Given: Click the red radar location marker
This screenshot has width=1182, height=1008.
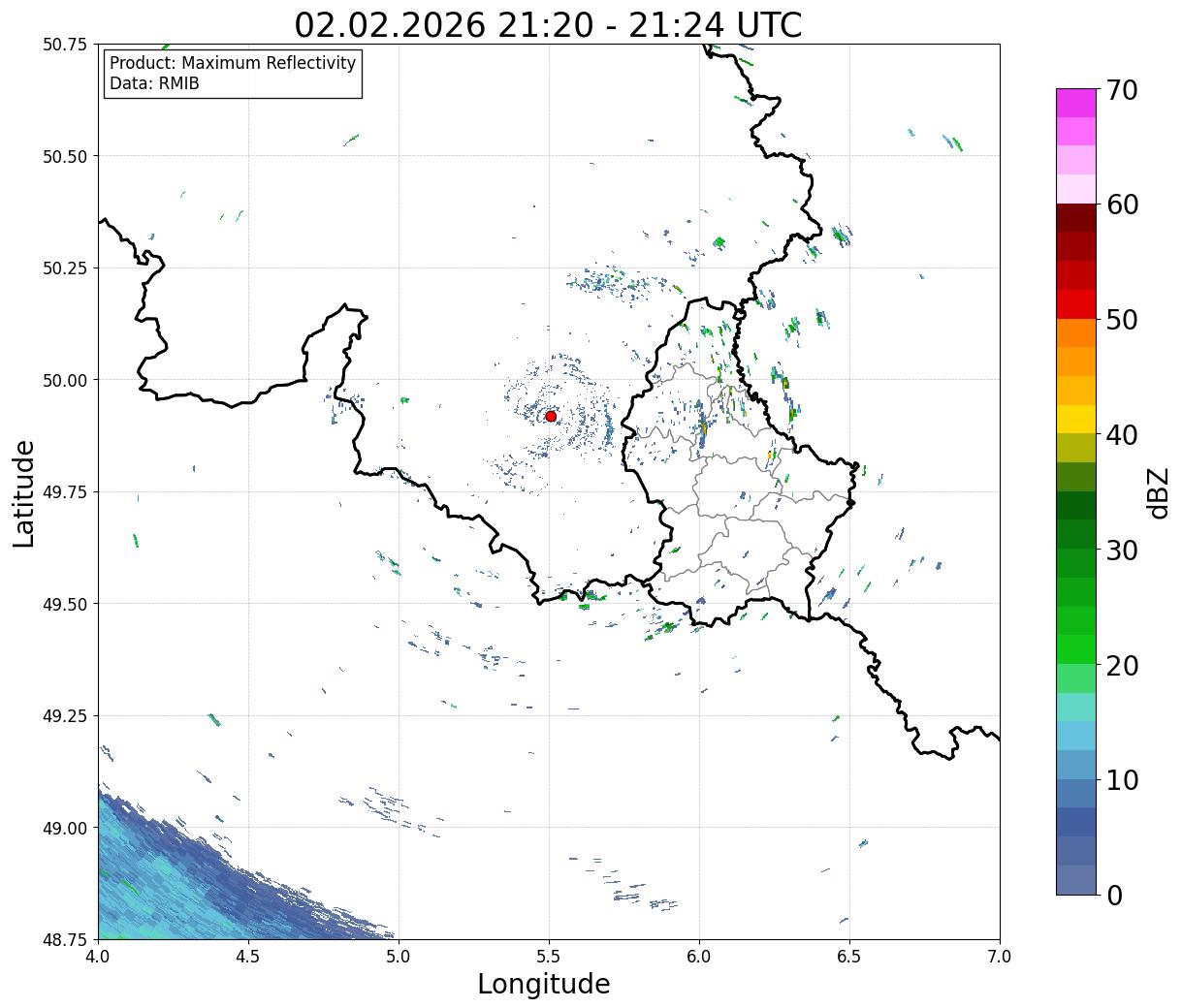Looking at the screenshot, I should [x=551, y=416].
